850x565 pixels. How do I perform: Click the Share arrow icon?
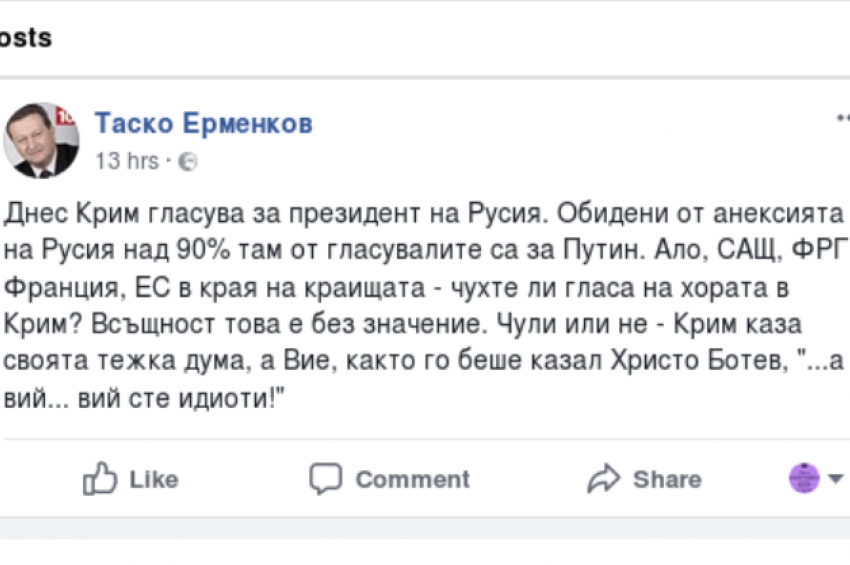point(604,479)
